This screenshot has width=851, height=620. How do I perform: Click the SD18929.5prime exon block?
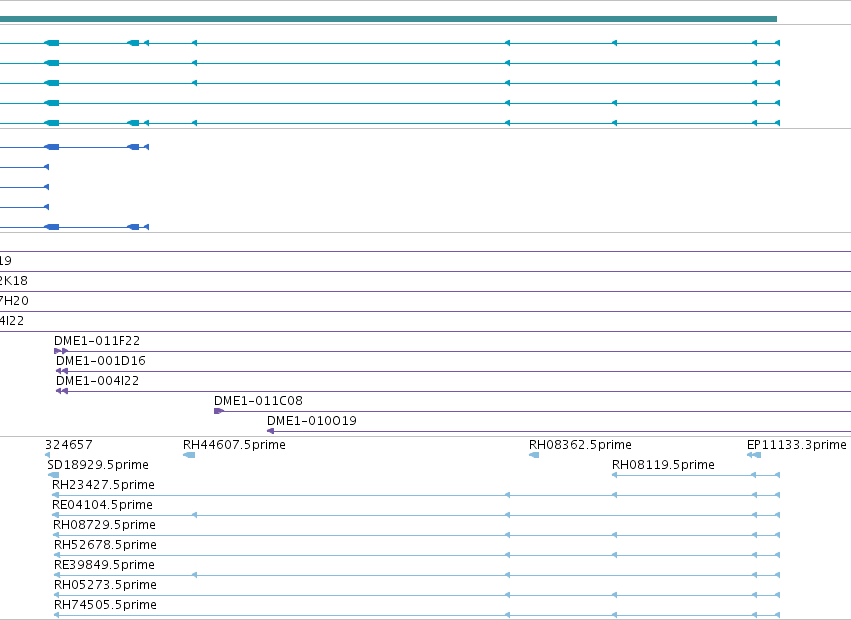click(53, 475)
